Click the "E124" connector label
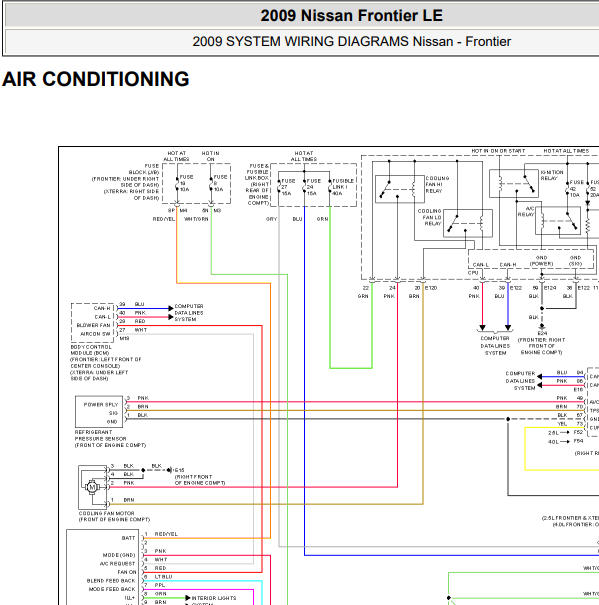This screenshot has width=599, height=605. [550, 288]
